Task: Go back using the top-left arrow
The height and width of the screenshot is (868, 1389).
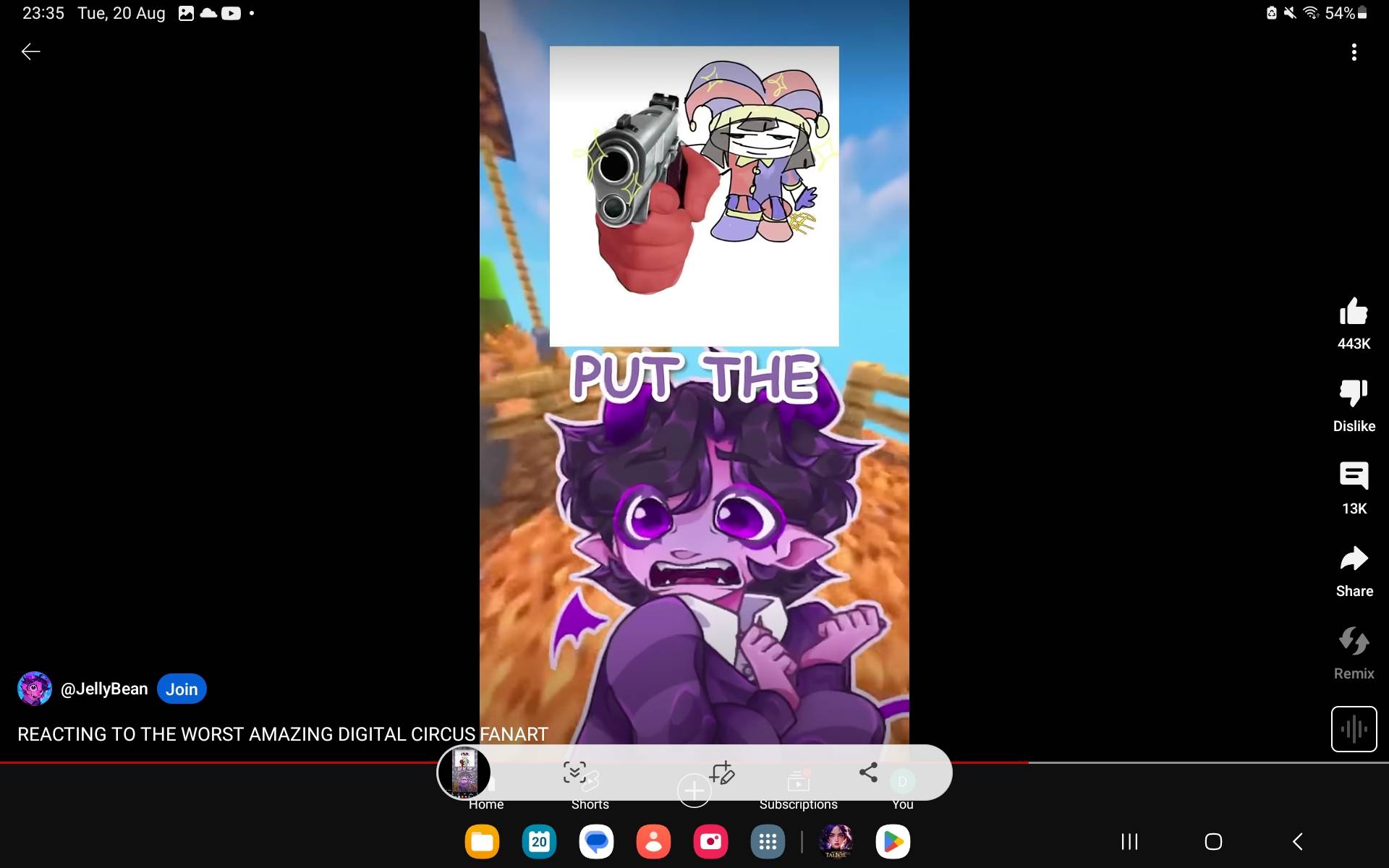Action: [x=30, y=51]
